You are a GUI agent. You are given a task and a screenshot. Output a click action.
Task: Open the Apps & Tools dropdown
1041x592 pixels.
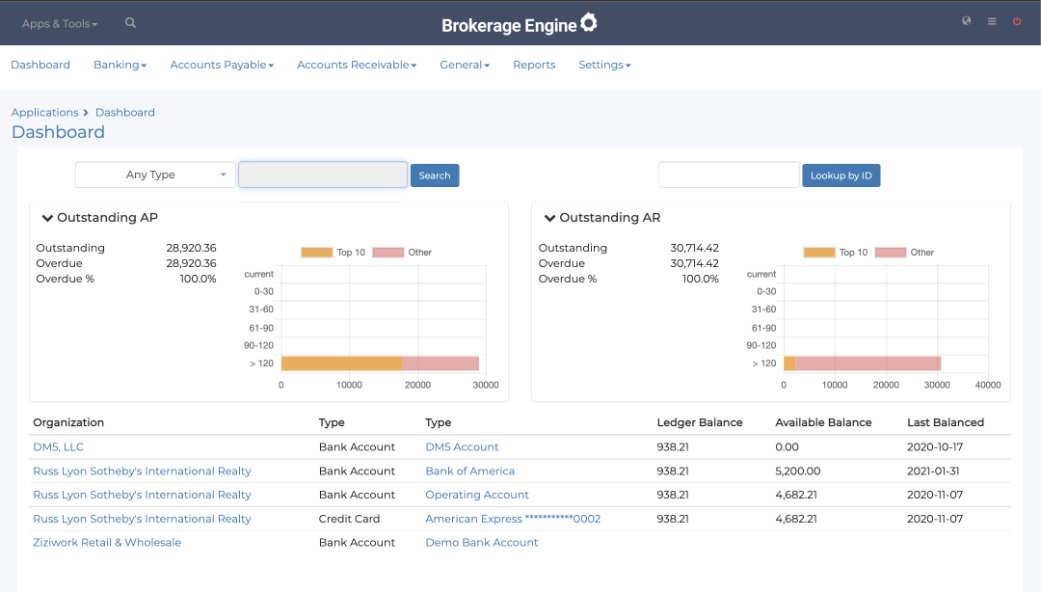tap(60, 24)
